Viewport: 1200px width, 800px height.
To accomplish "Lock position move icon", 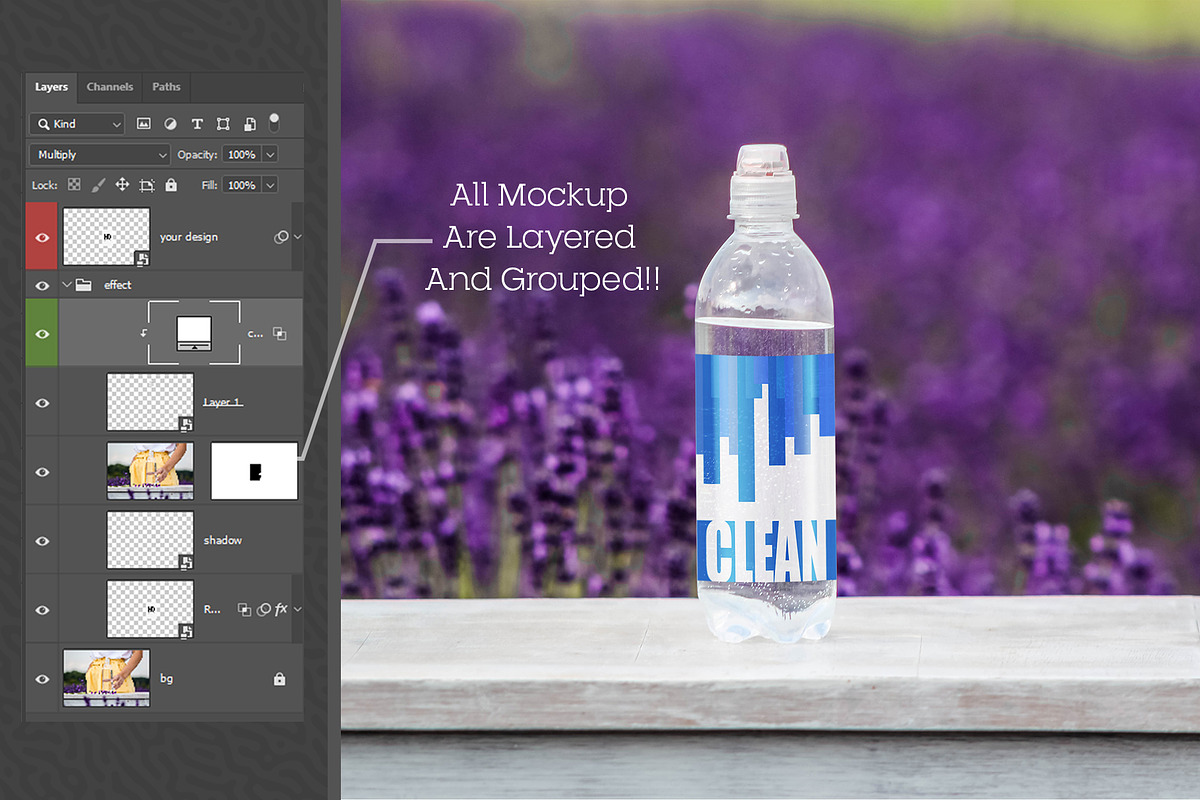I will (x=122, y=185).
